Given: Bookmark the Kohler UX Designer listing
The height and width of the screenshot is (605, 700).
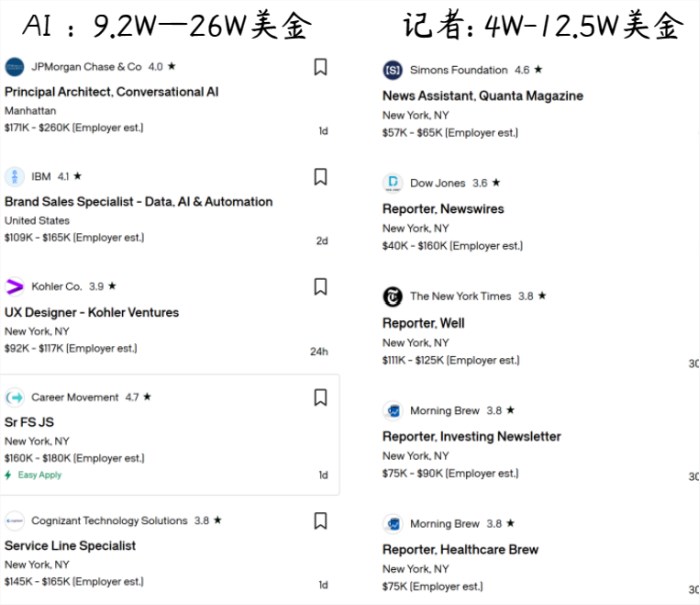Looking at the screenshot, I should click(x=320, y=287).
